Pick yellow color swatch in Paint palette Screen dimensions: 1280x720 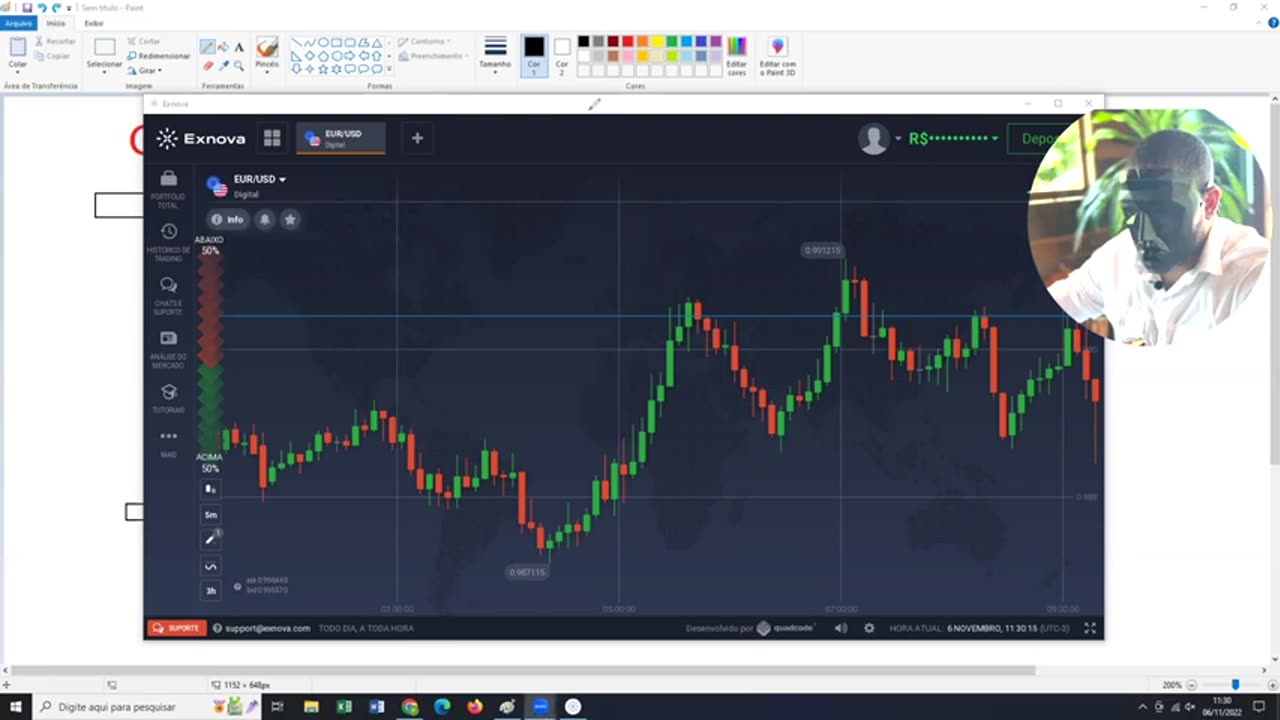[x=657, y=41]
